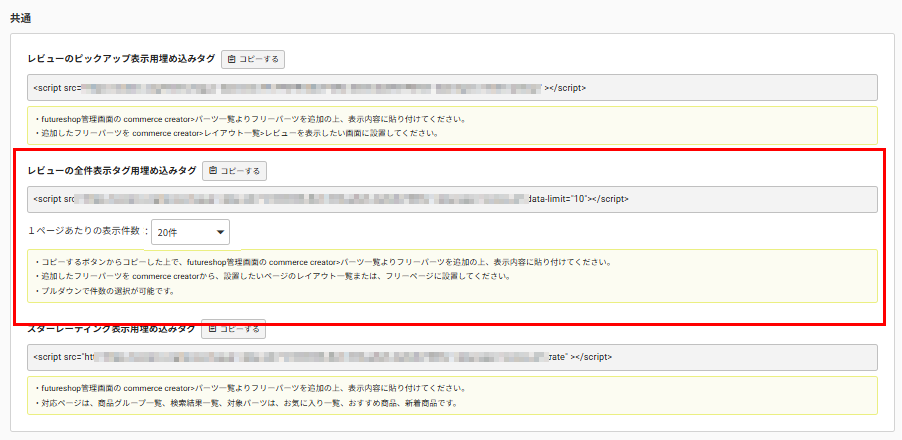The height and width of the screenshot is (440, 902).
Task: Click the note プルダウンで件数の選択が可能です
Action: 105,290
